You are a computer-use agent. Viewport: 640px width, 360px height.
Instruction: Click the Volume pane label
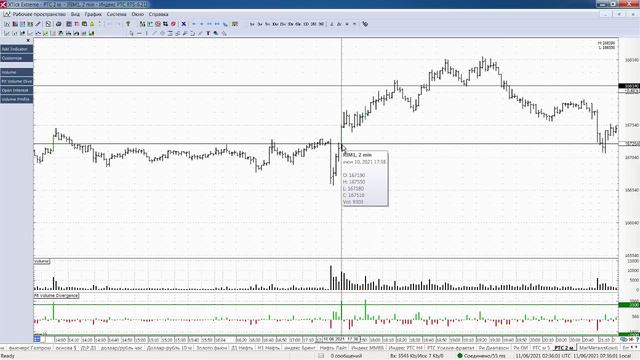point(42,261)
